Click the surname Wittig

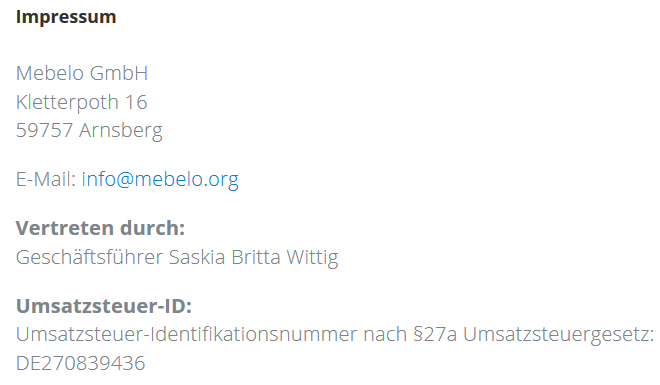pyautogui.click(x=312, y=258)
